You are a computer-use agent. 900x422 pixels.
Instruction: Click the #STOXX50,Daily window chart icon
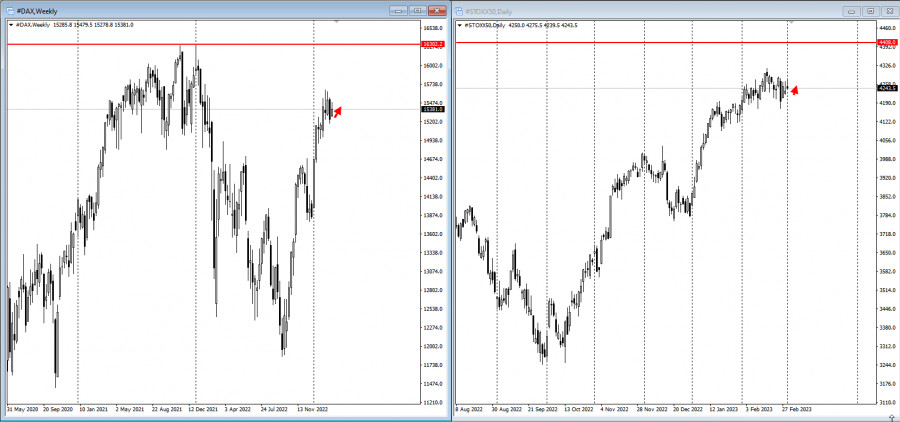tap(460, 11)
